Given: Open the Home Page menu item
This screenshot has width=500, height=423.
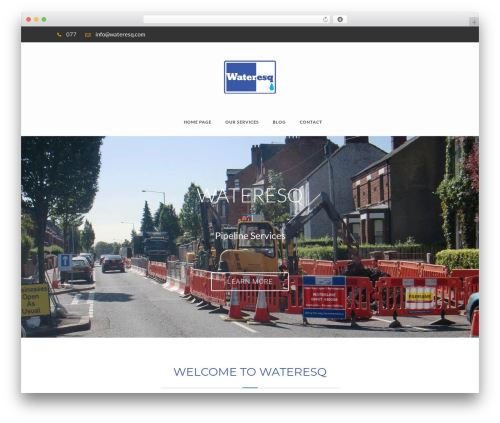Looking at the screenshot, I should tap(197, 122).
